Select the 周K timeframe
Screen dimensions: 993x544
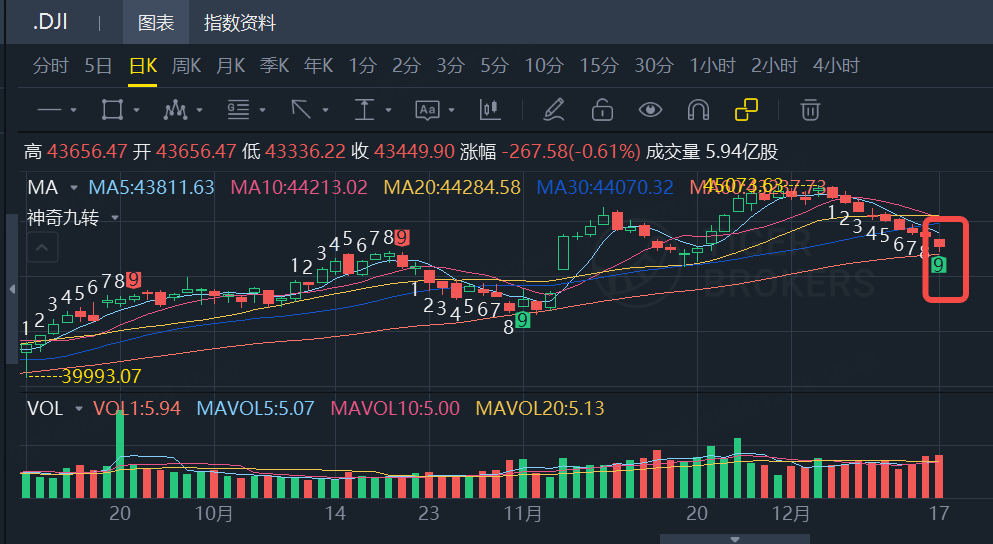click(186, 65)
